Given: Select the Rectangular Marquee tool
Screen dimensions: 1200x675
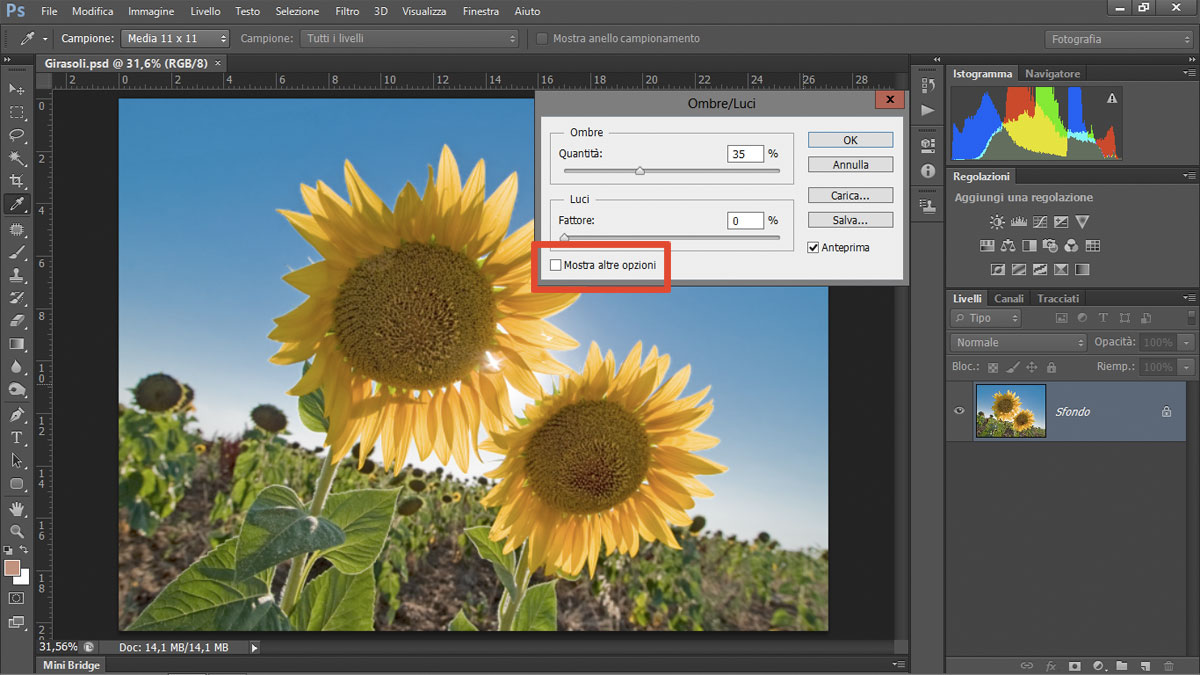Looking at the screenshot, I should [x=17, y=112].
